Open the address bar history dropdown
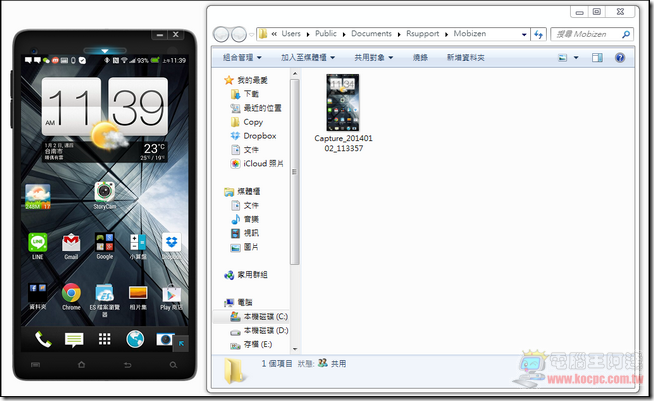654x401 pixels. [524, 35]
